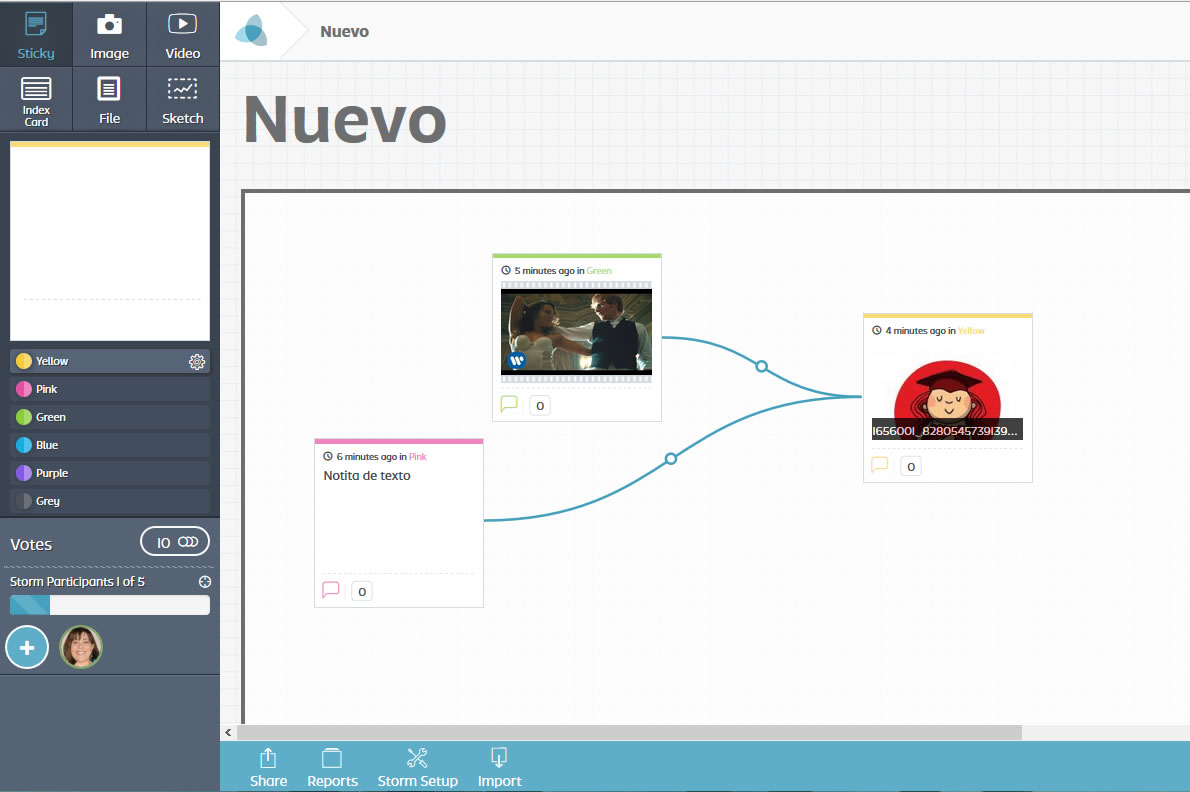Select the Image camera tool
The height and width of the screenshot is (792, 1190).
click(x=109, y=35)
